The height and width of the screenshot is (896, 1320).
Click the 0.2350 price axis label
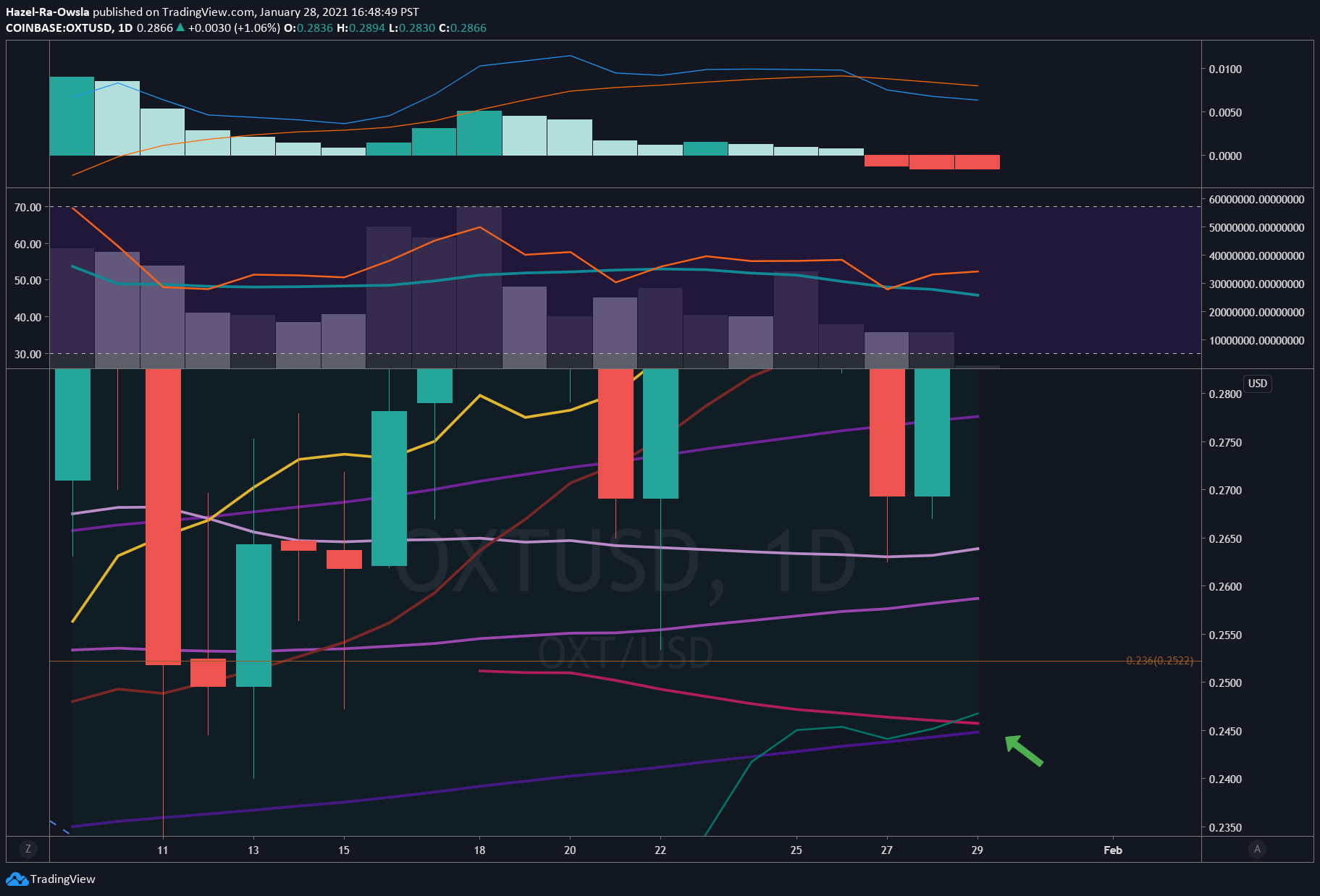coord(1225,827)
